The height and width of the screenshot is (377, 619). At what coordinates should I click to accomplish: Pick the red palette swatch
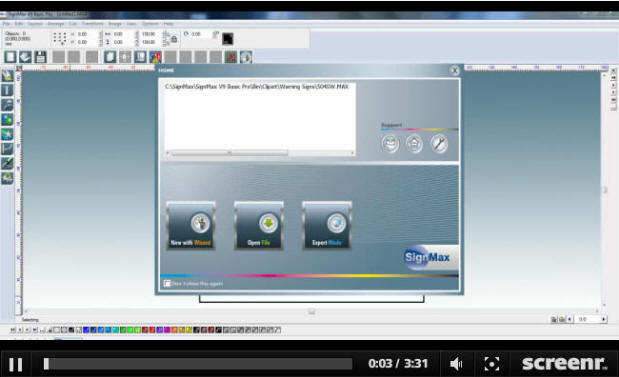152,330
